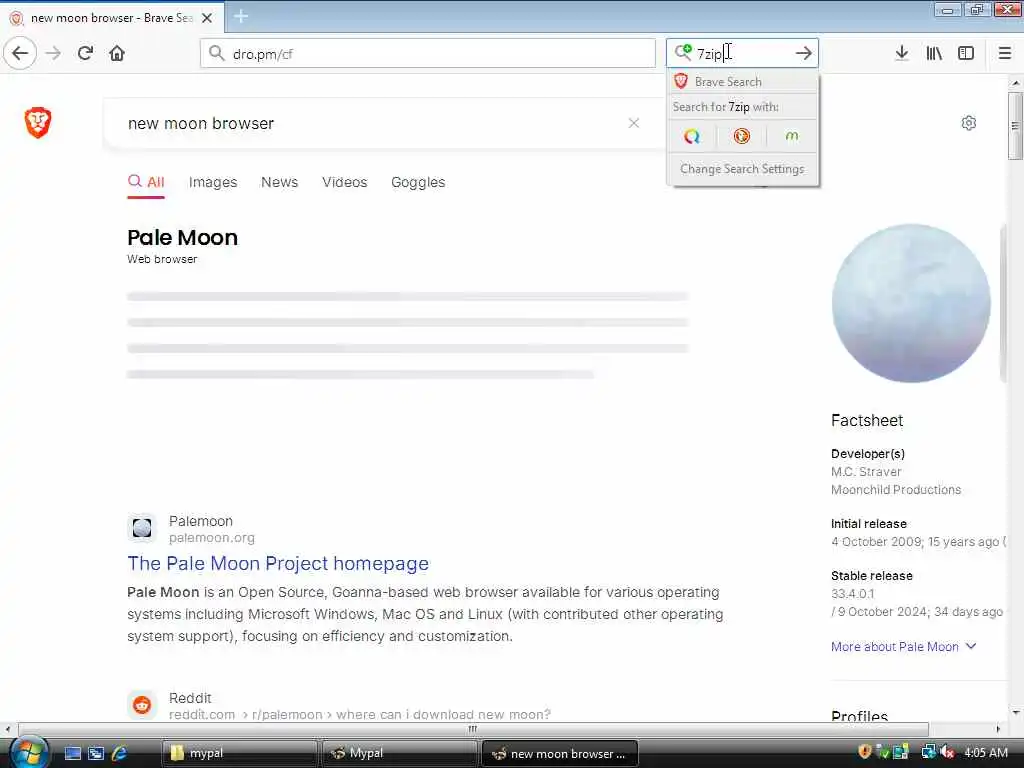Click the 7zip search box field
Viewport: 1024px width, 768px height.
pyautogui.click(x=742, y=54)
